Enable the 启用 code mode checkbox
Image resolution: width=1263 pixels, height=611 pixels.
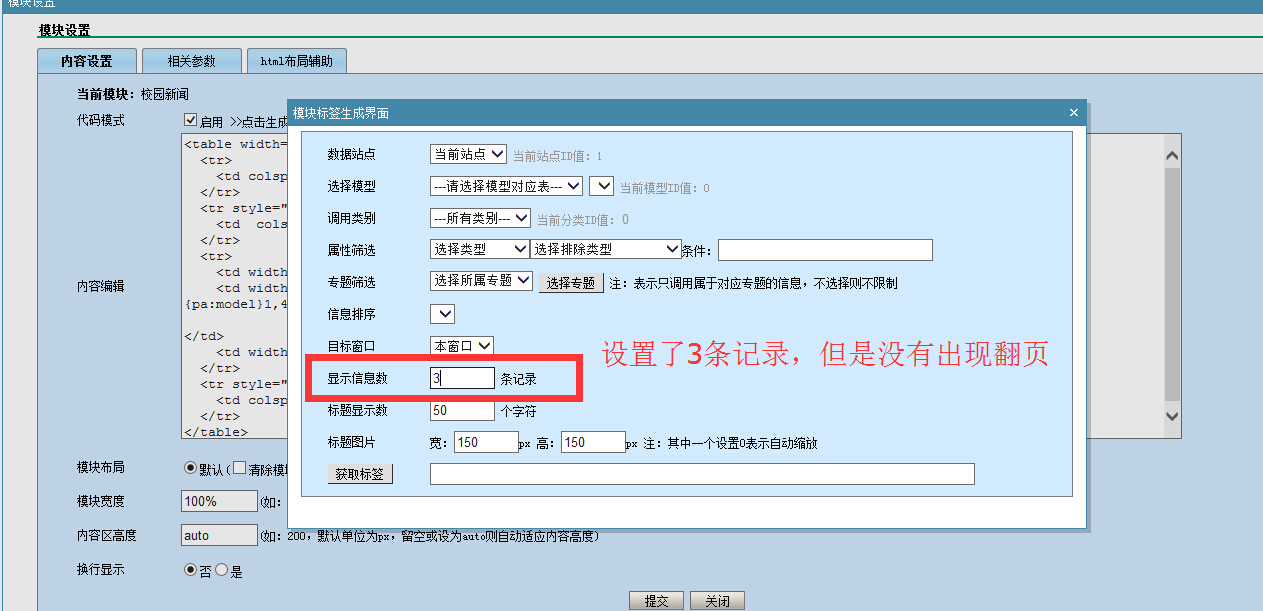[x=191, y=121]
